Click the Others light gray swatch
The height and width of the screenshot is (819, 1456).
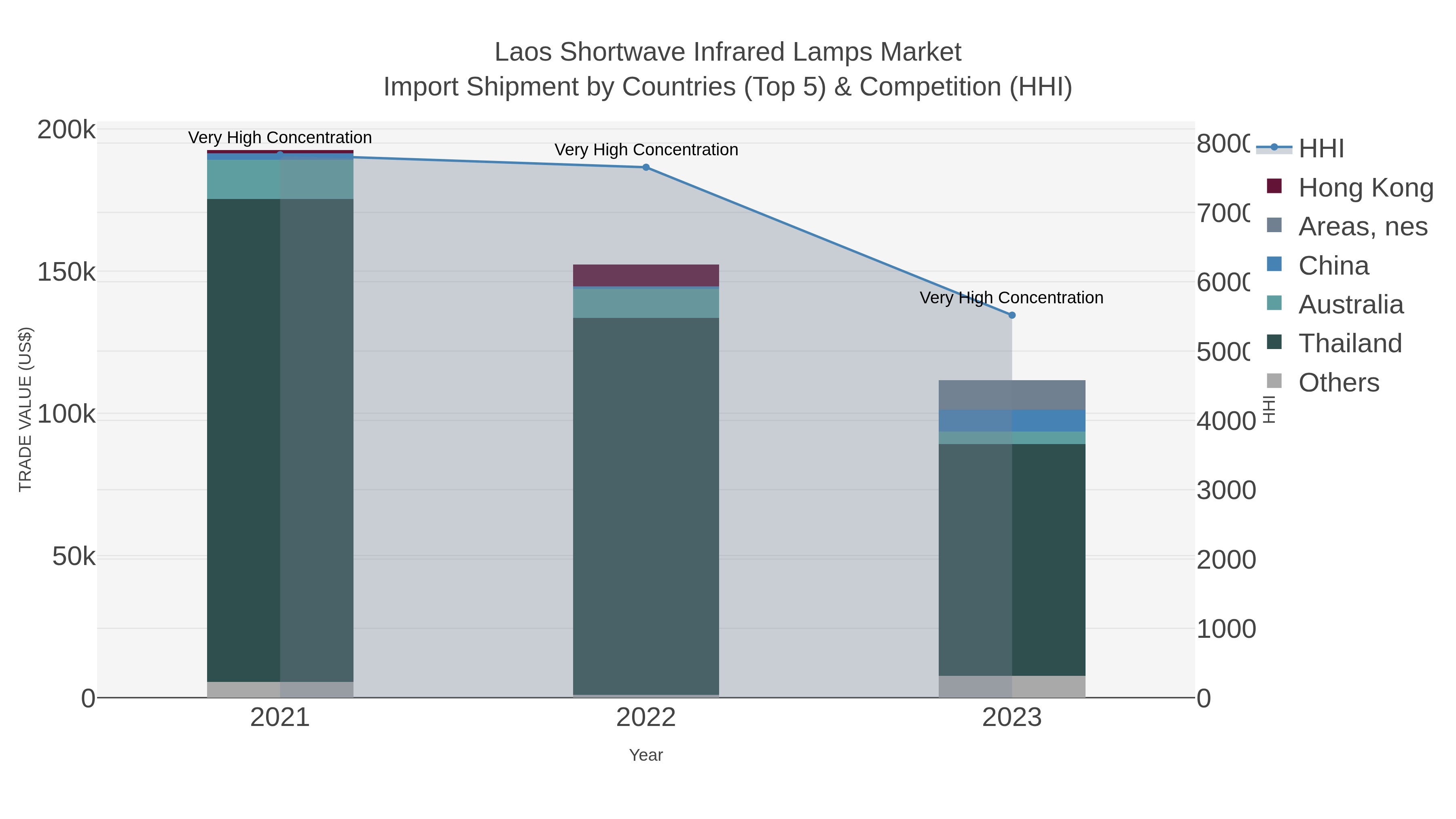(x=1274, y=381)
